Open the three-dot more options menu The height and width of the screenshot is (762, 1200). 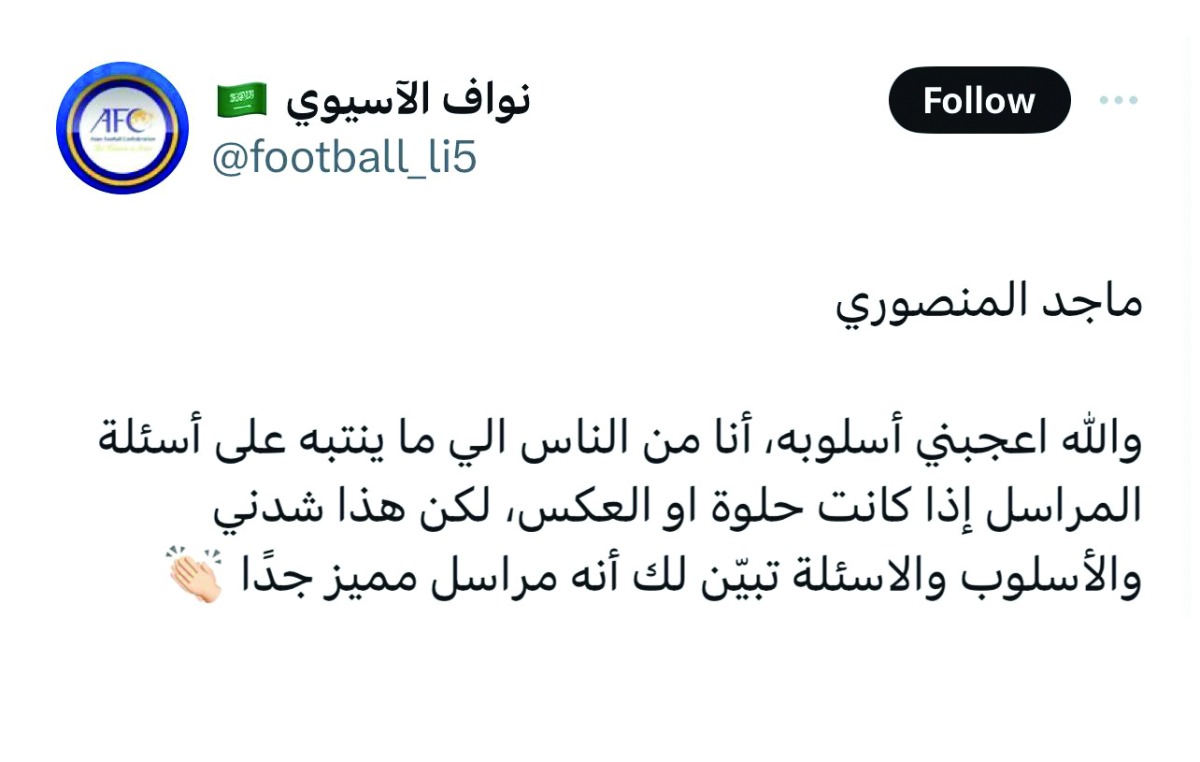tap(1118, 100)
